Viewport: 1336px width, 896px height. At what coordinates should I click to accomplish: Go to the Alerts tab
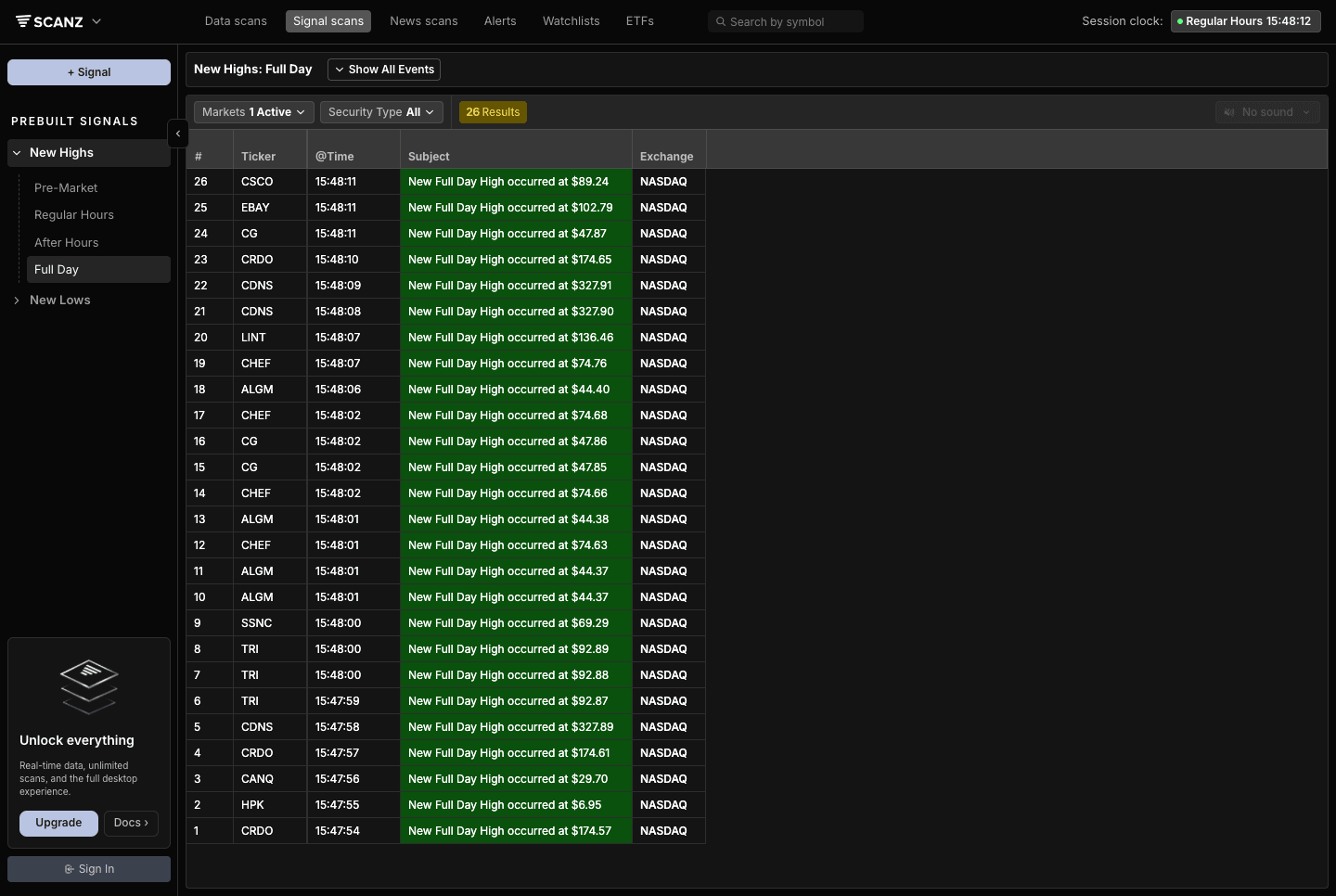coord(500,21)
